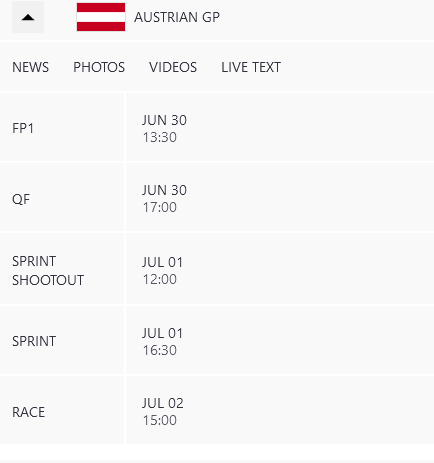Viewport: 434px width, 463px height.
Task: Open the Austrian GP title link
Action: pyautogui.click(x=177, y=17)
